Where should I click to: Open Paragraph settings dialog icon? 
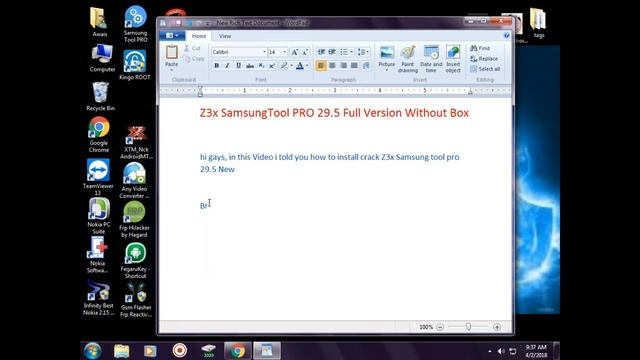pos(366,66)
